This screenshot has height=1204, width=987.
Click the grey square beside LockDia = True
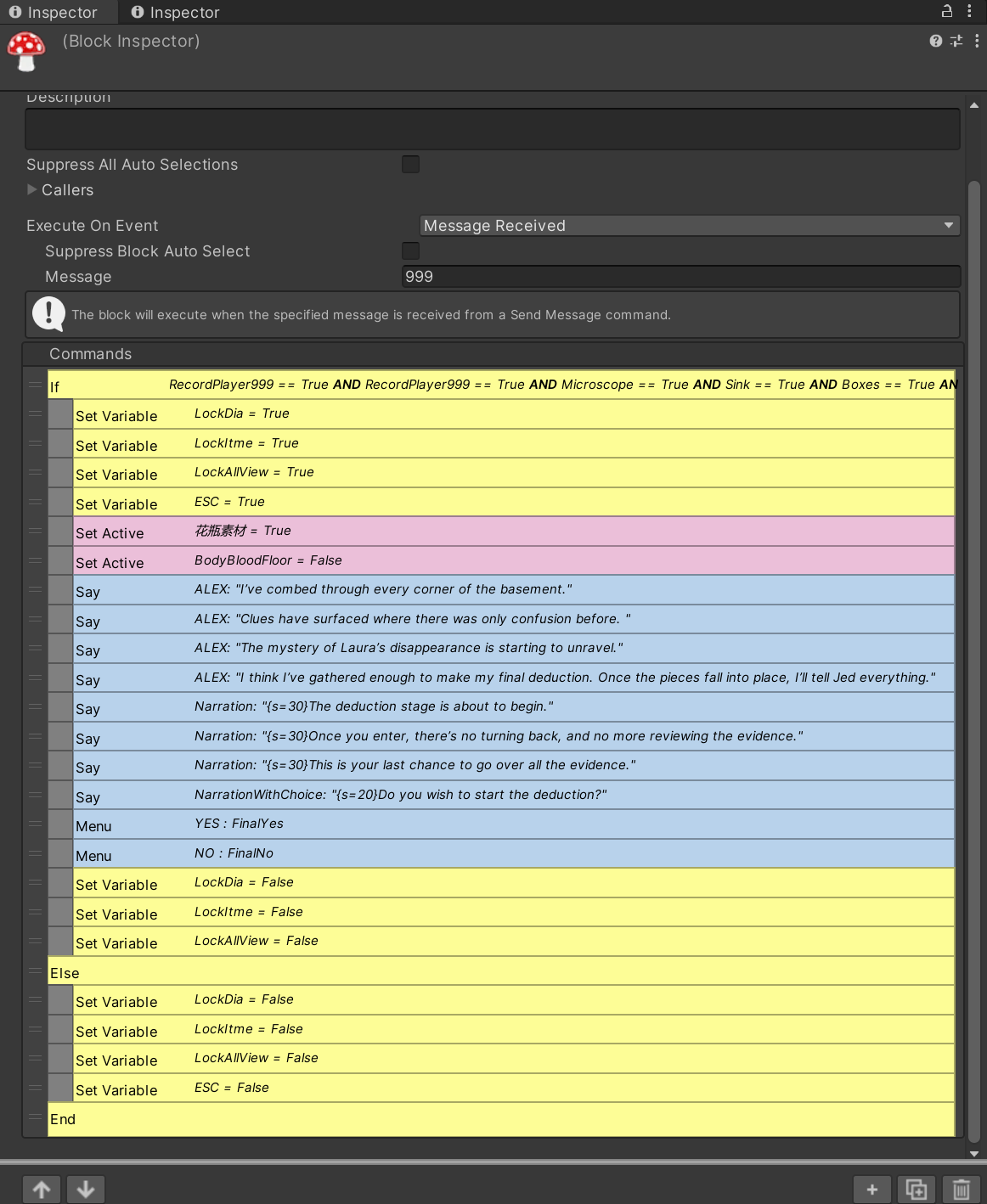pyautogui.click(x=60, y=414)
